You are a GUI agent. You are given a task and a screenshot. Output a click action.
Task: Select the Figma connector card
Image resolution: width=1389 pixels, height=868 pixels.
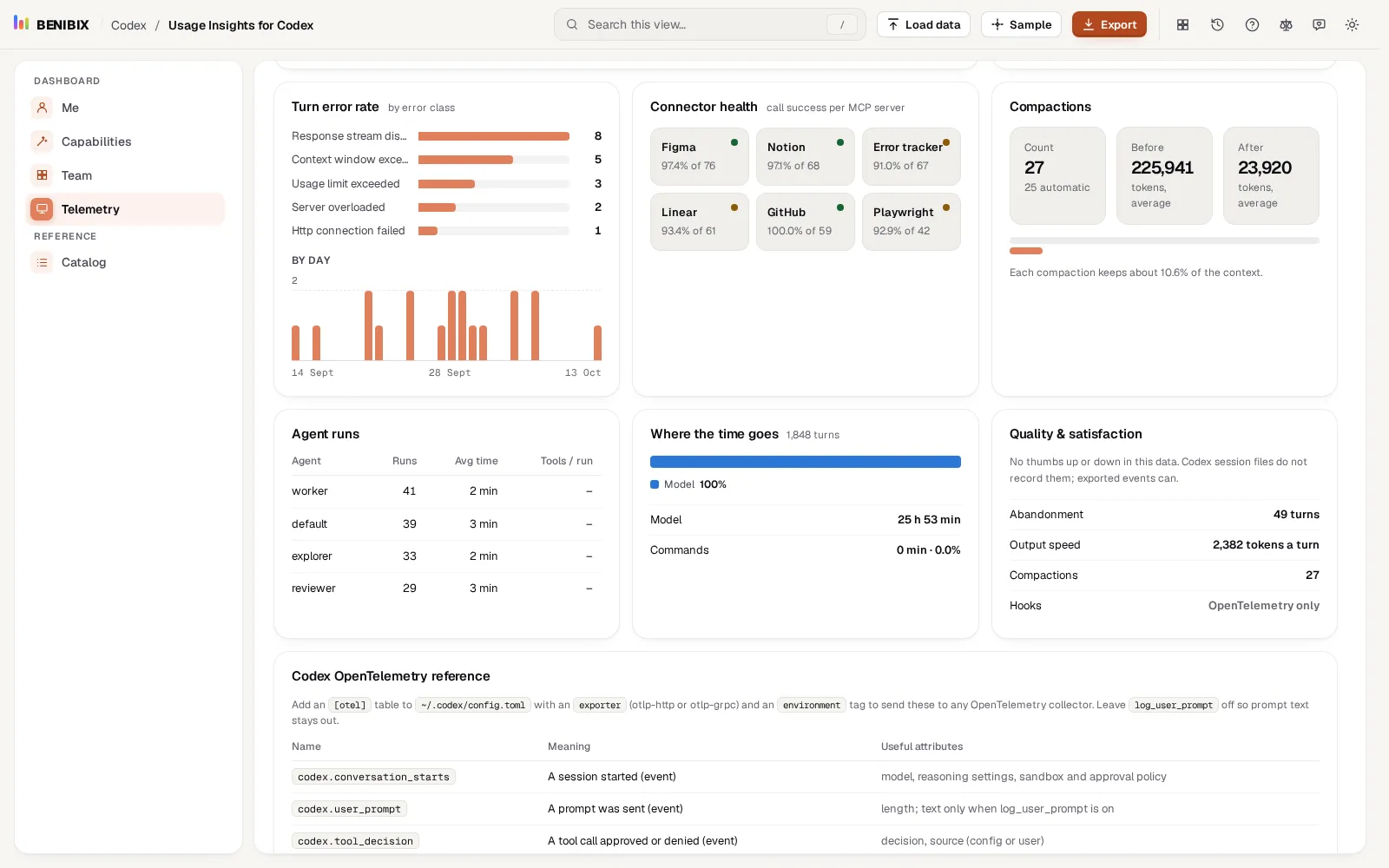(699, 156)
